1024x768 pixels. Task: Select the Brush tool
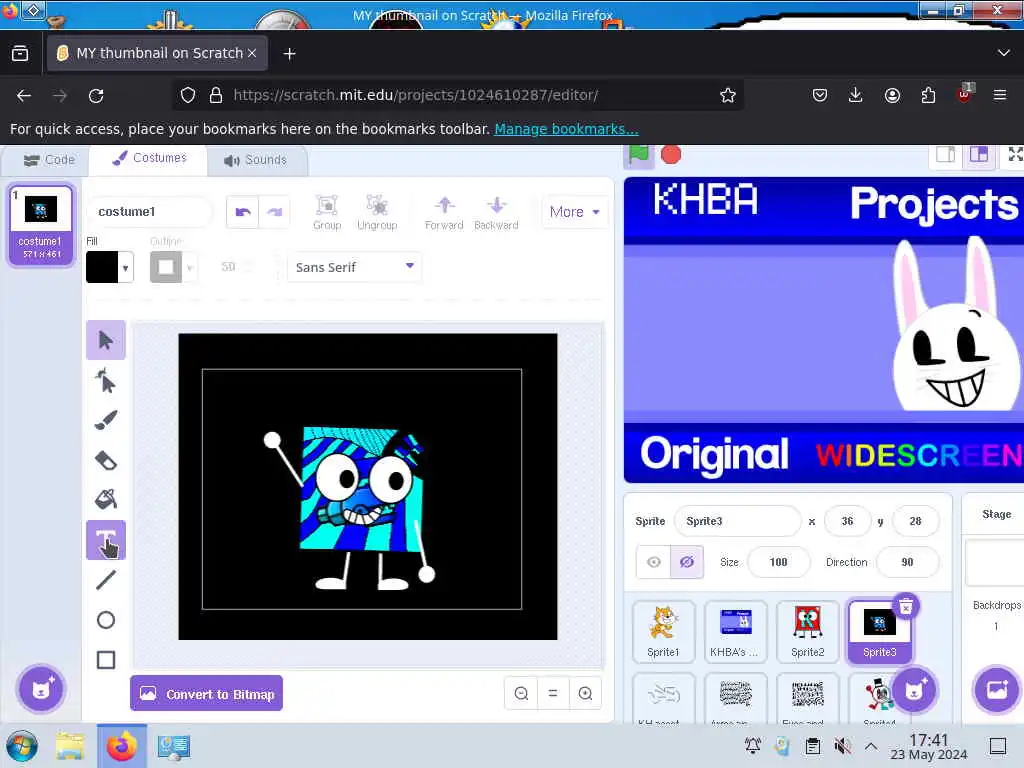coord(106,420)
